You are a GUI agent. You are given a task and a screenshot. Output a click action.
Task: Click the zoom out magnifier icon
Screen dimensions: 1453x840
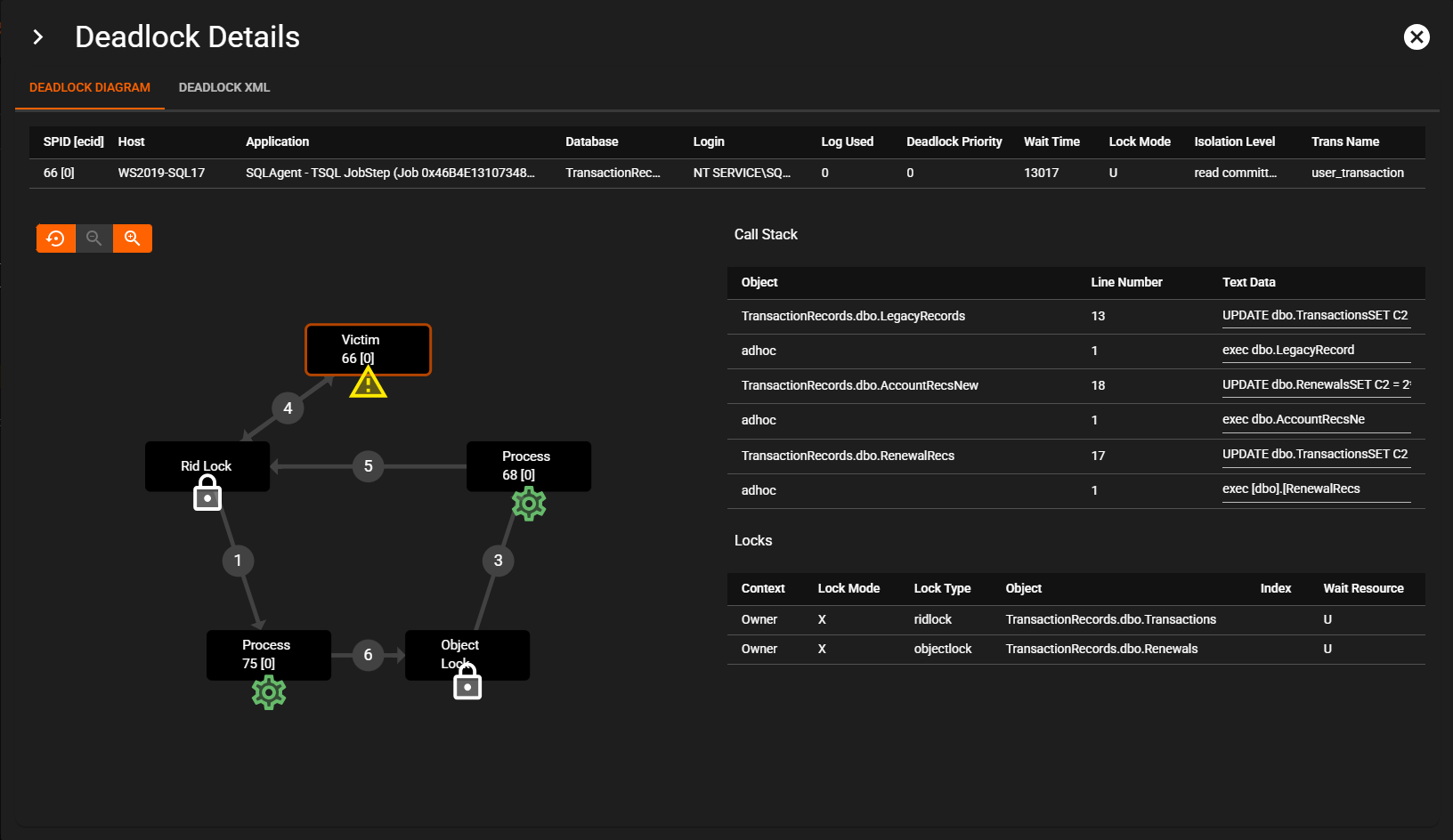point(93,238)
